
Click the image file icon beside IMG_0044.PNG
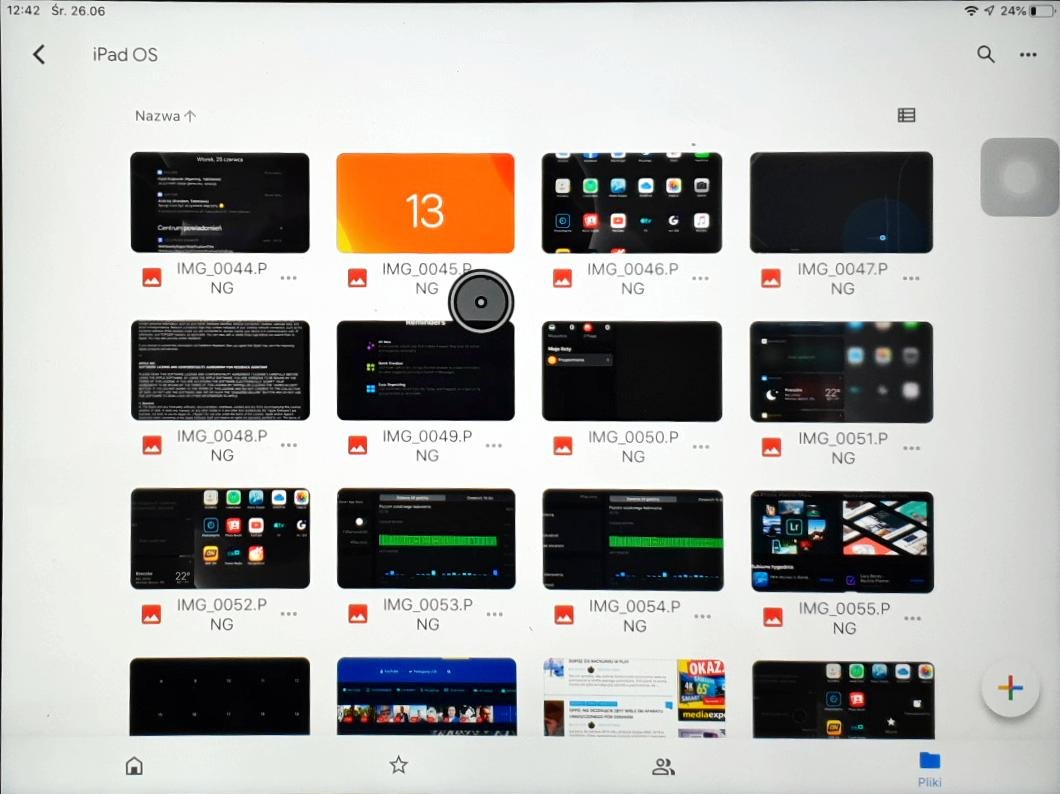pos(152,277)
